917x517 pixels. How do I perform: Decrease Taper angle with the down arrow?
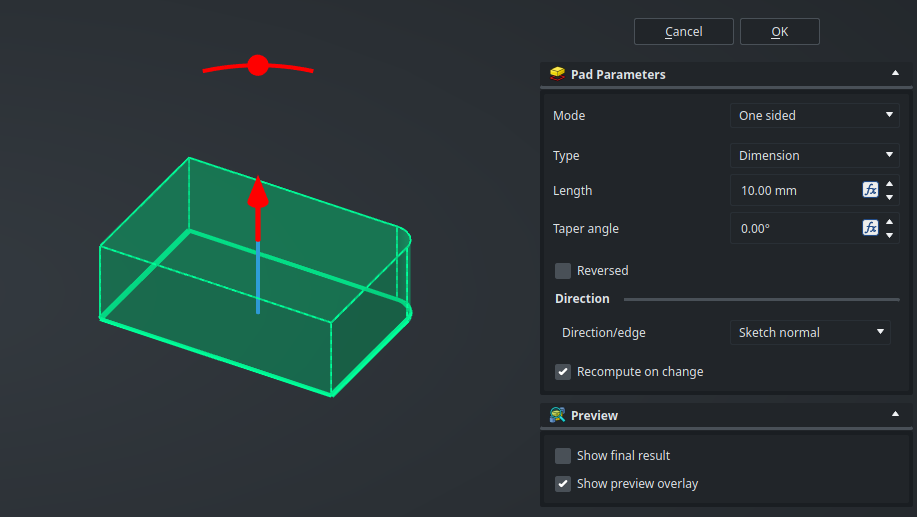point(889,235)
